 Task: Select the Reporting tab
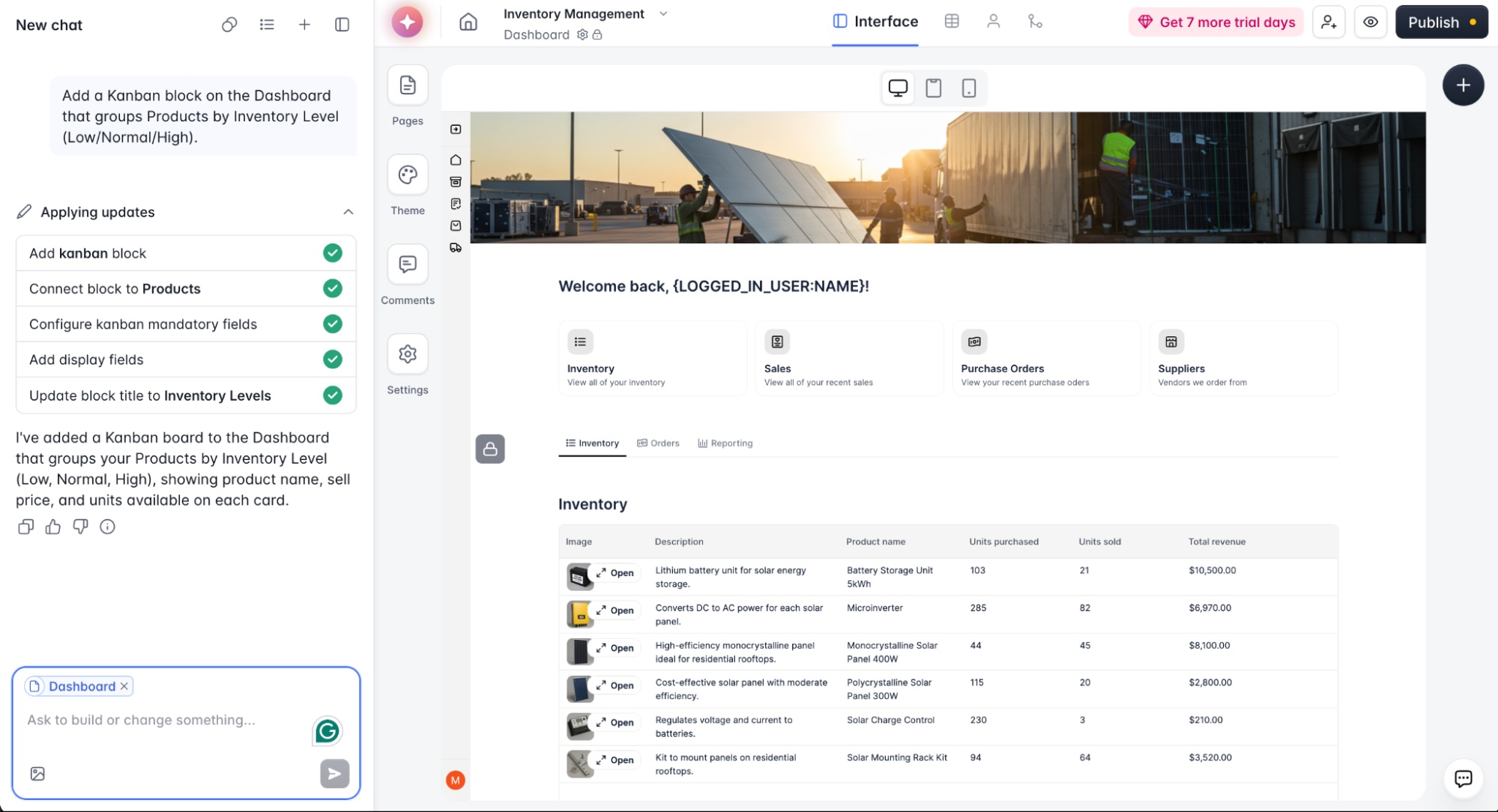[725, 443]
